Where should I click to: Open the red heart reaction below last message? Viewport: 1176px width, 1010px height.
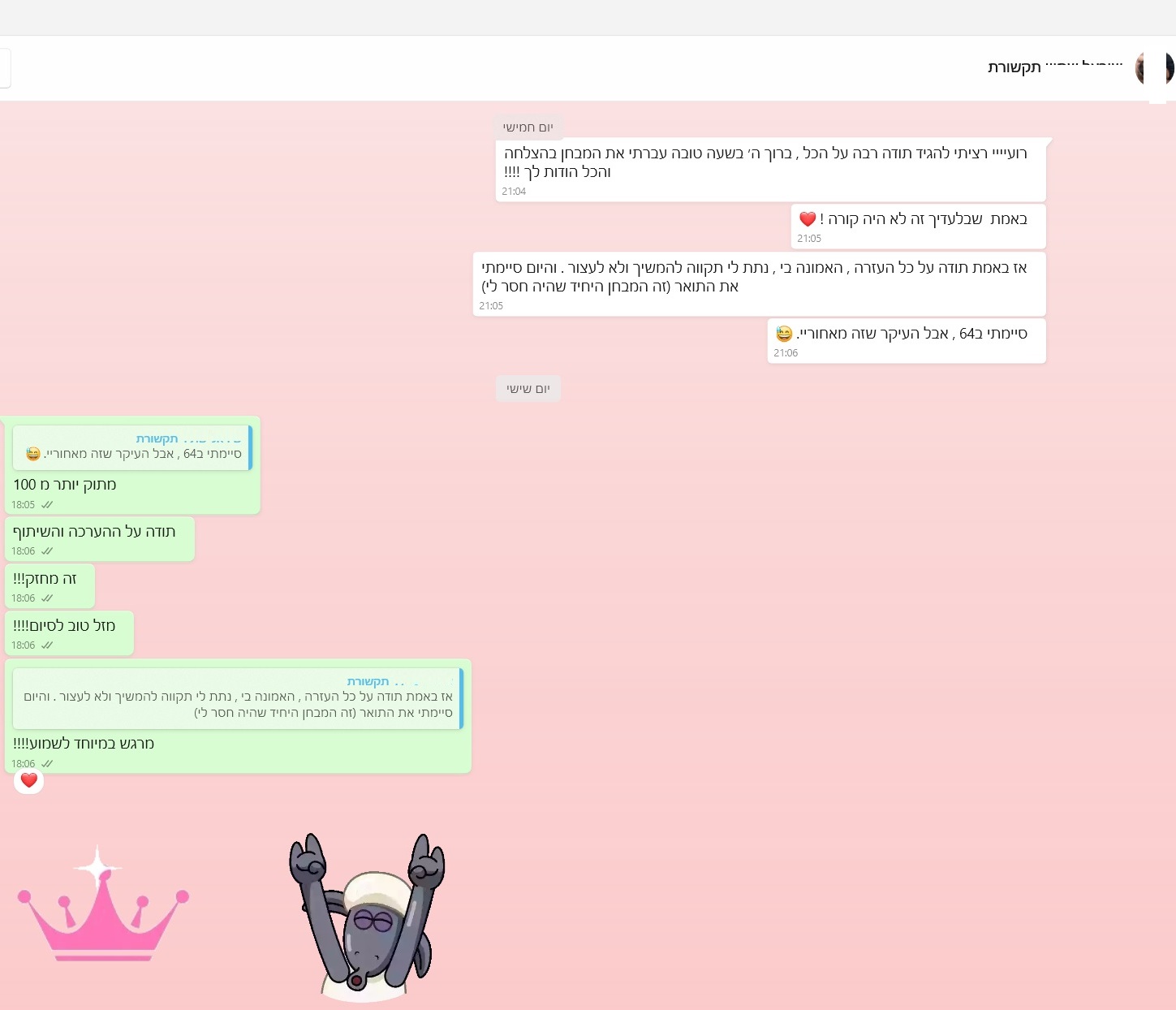[29, 780]
